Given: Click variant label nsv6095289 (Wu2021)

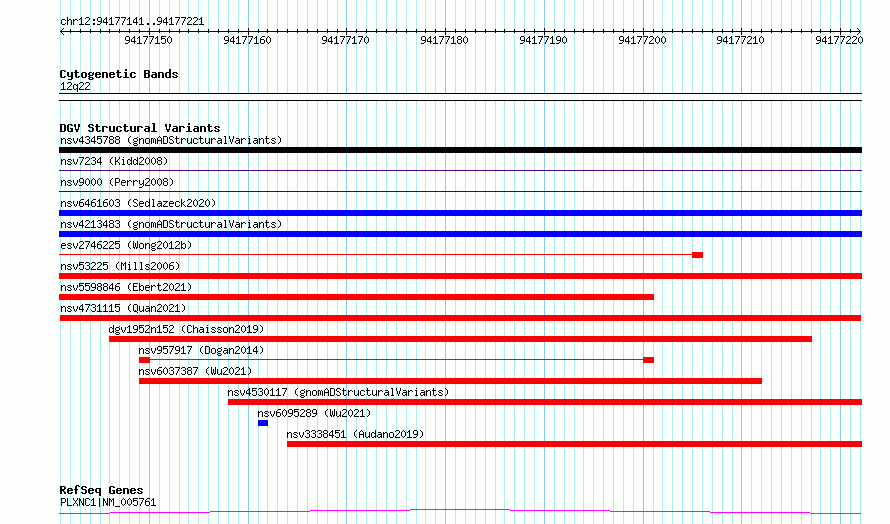Looking at the screenshot, I should (314, 413).
